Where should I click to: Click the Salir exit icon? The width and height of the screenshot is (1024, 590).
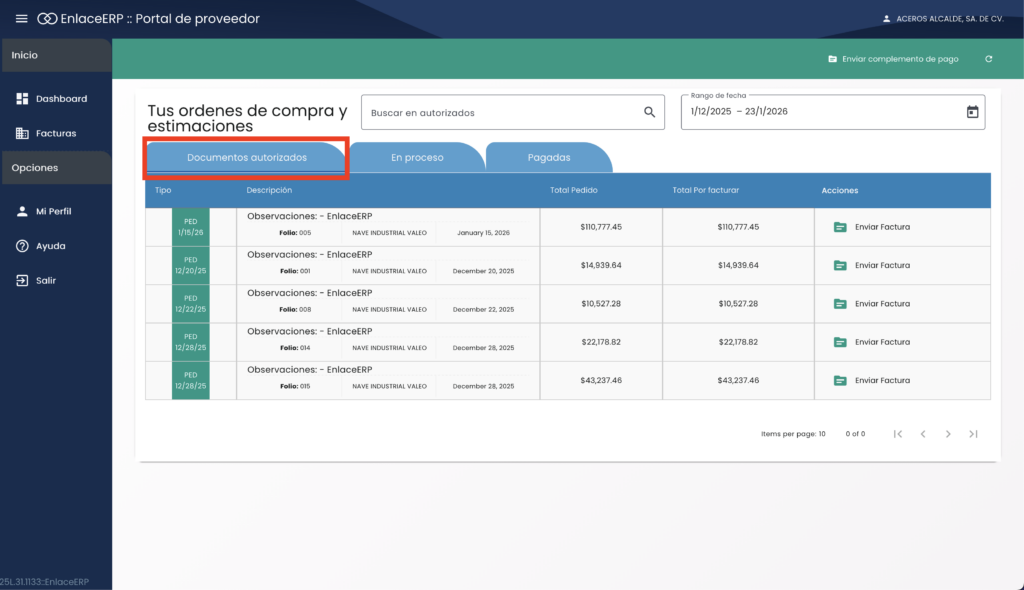tap(22, 280)
